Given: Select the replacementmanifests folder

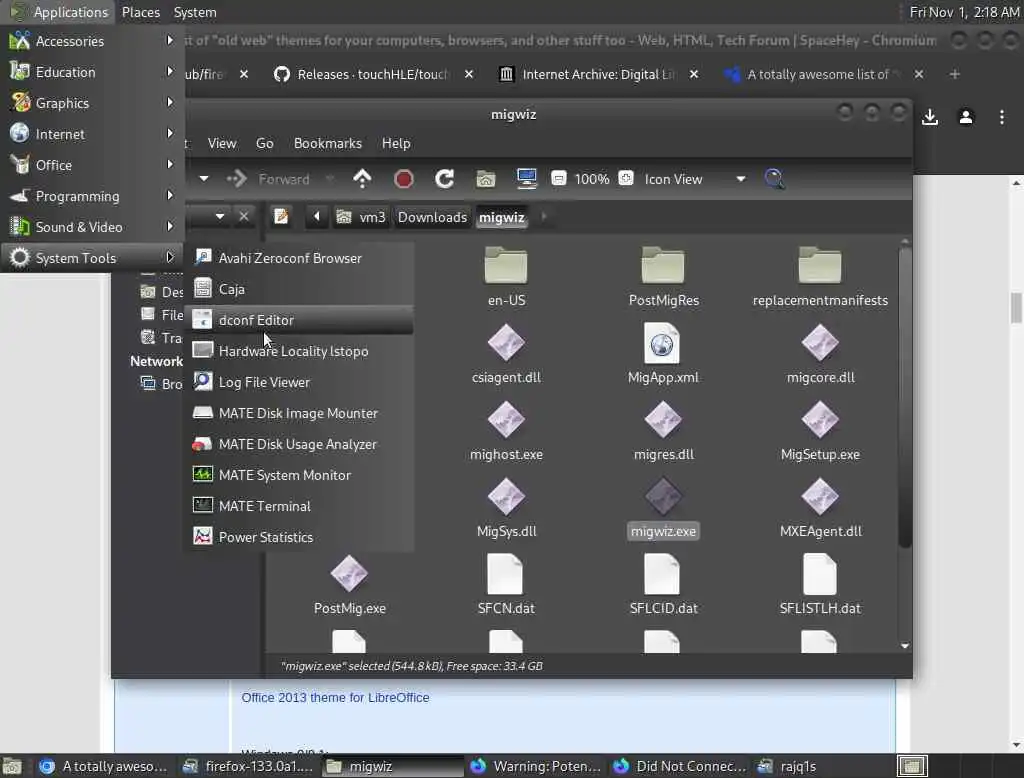Looking at the screenshot, I should pos(820,276).
